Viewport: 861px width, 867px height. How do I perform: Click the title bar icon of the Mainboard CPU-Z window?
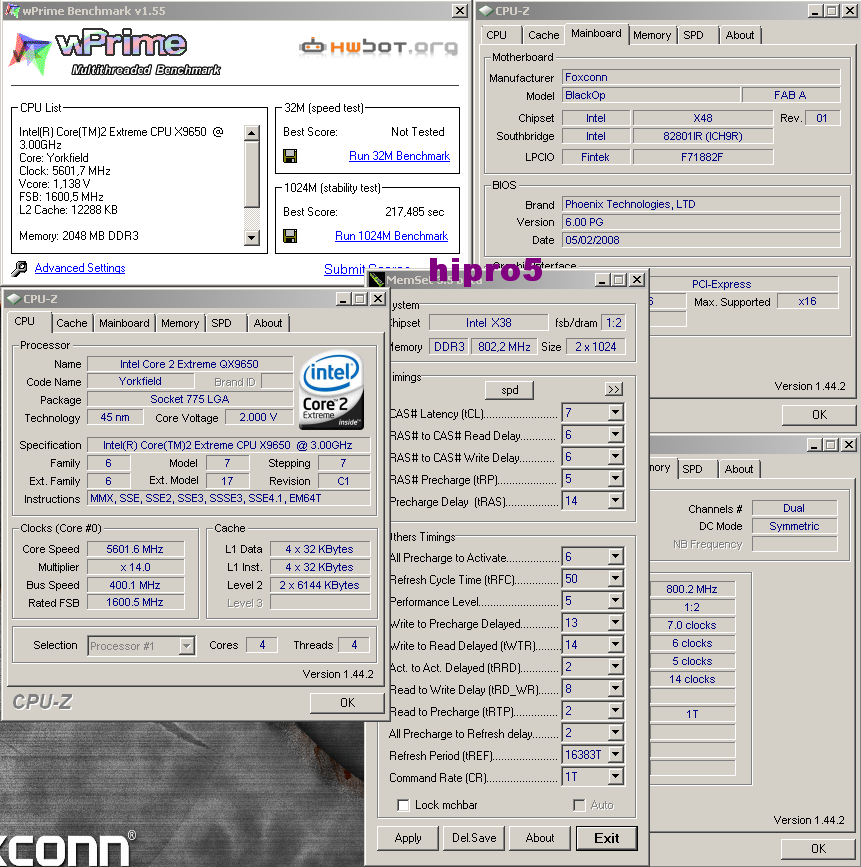click(x=486, y=11)
